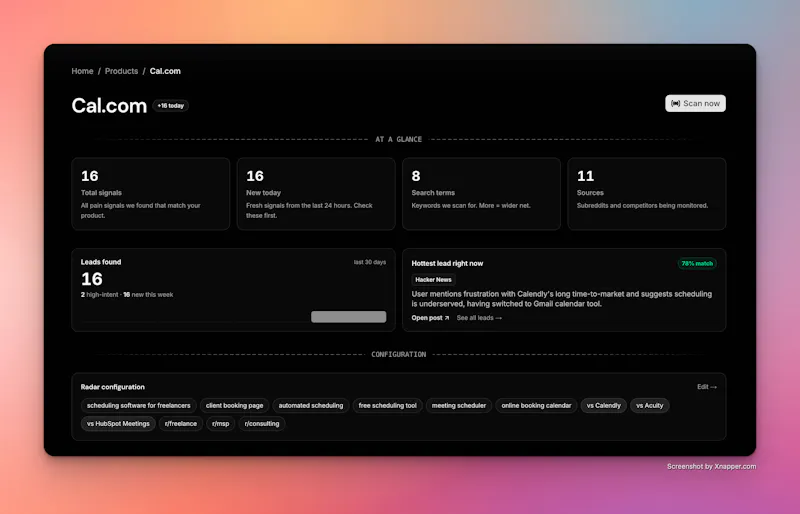This screenshot has height=514, width=800.
Task: Click the 'free scheduling tool' chip
Action: [387, 405]
